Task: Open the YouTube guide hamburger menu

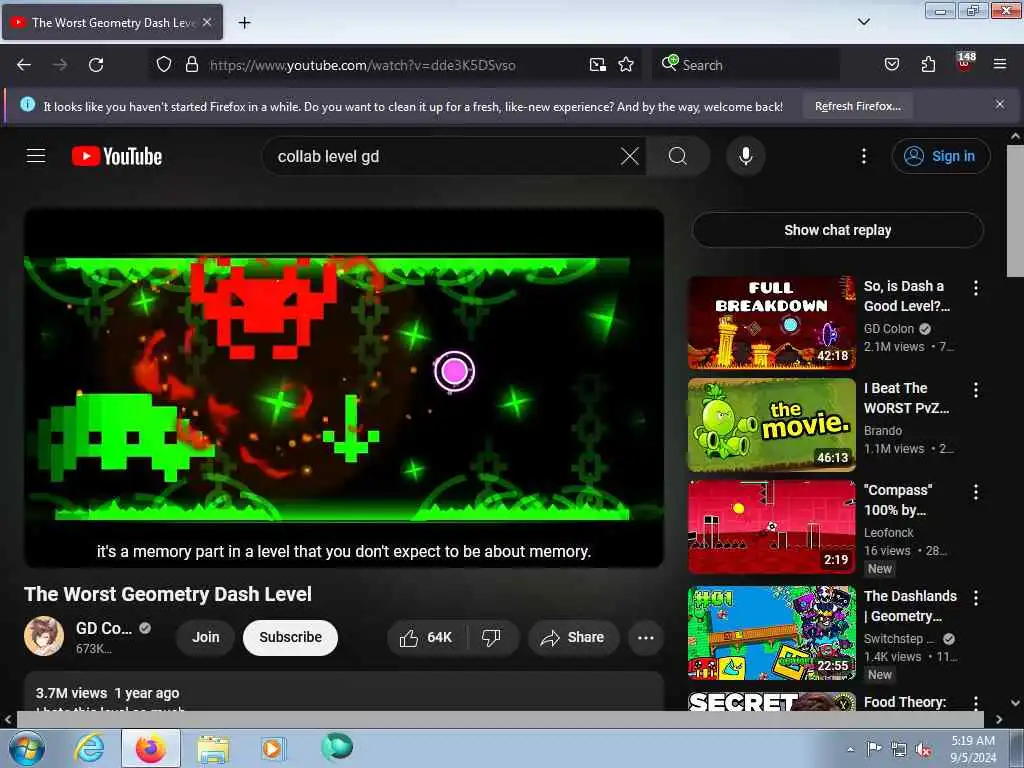Action: tap(36, 156)
